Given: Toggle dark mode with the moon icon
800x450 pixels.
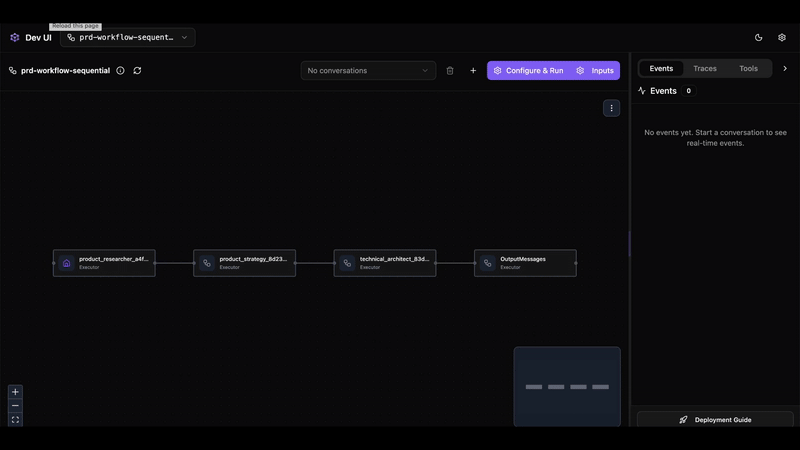Looking at the screenshot, I should click(x=758, y=37).
